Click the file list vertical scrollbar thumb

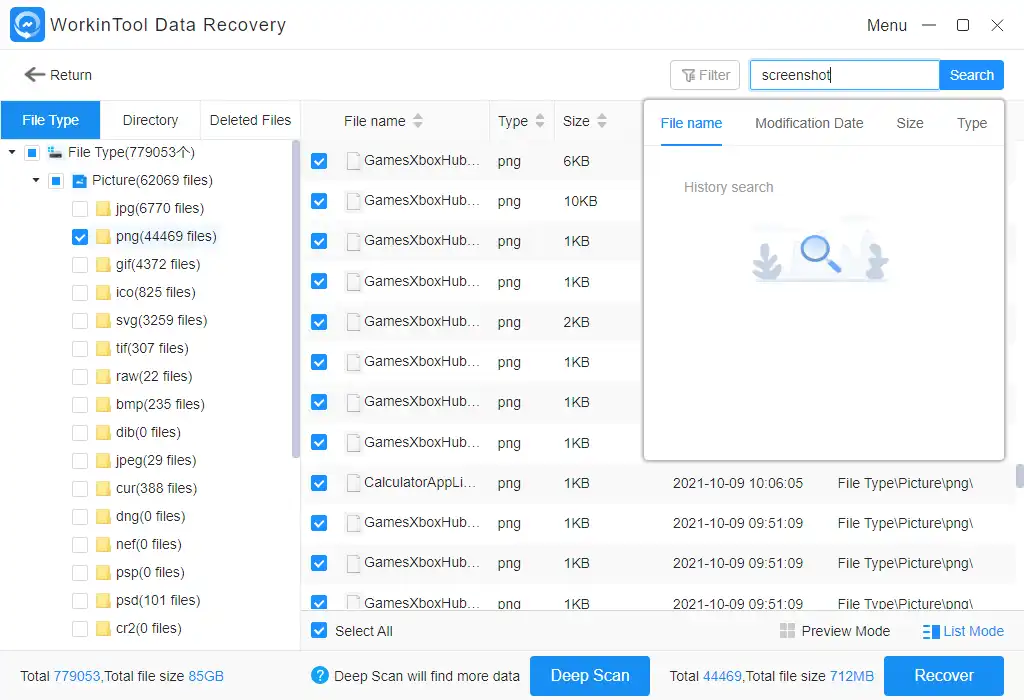coord(1019,476)
